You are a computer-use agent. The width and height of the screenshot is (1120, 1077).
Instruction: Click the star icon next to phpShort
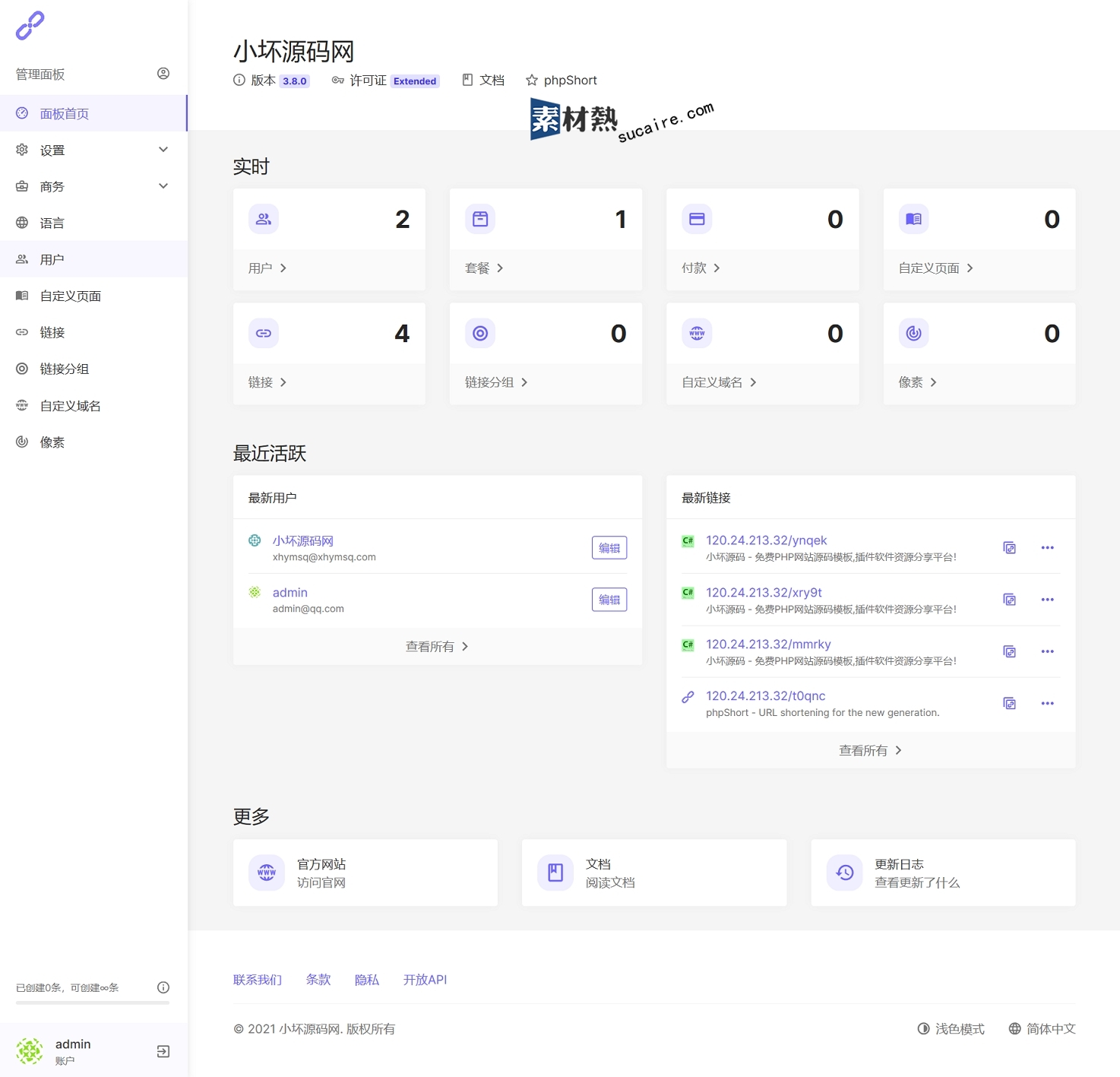pyautogui.click(x=532, y=80)
